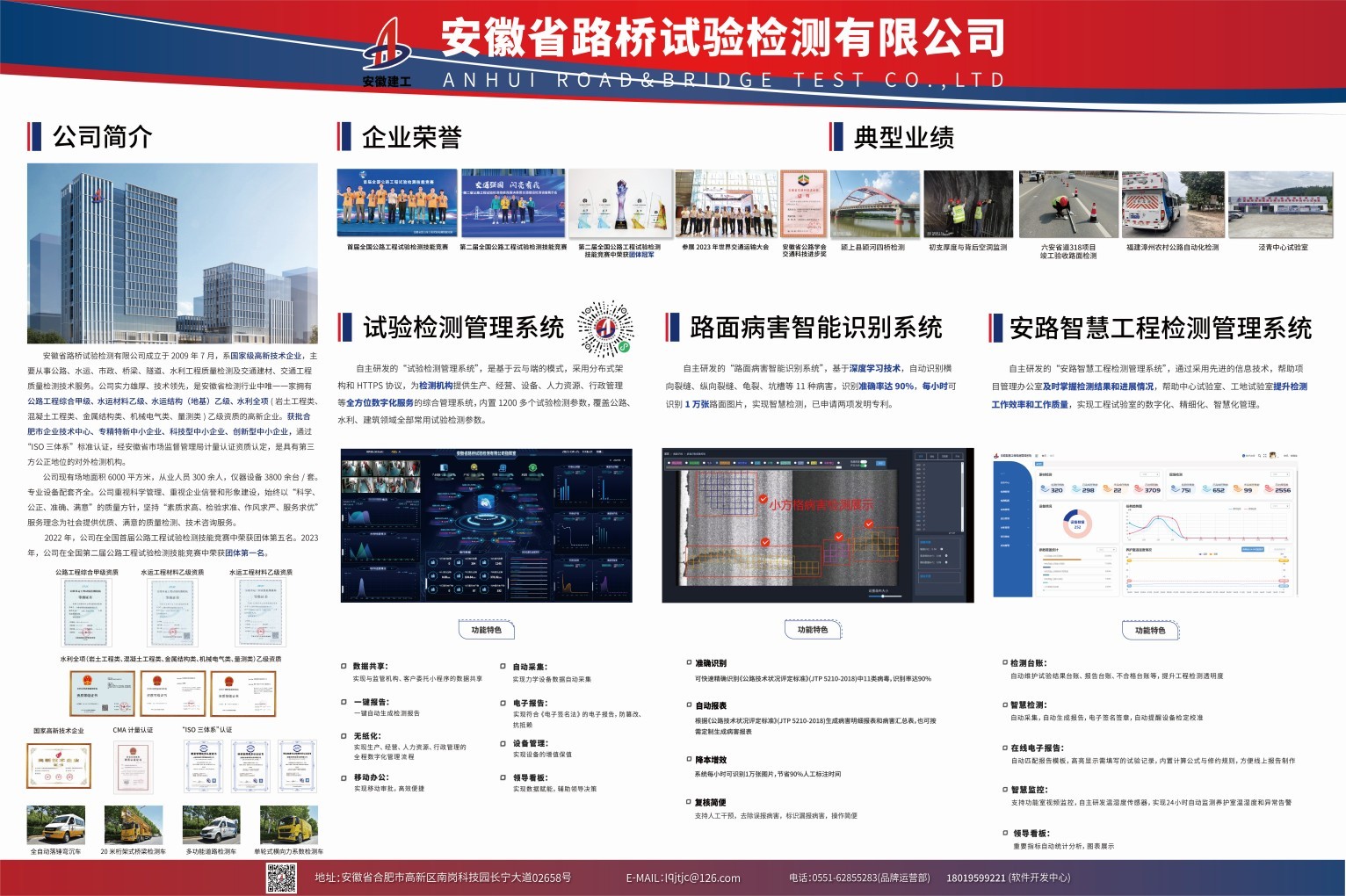Click the bullet icon beside 一键报告
This screenshot has height=896, width=1346.
(x=344, y=702)
